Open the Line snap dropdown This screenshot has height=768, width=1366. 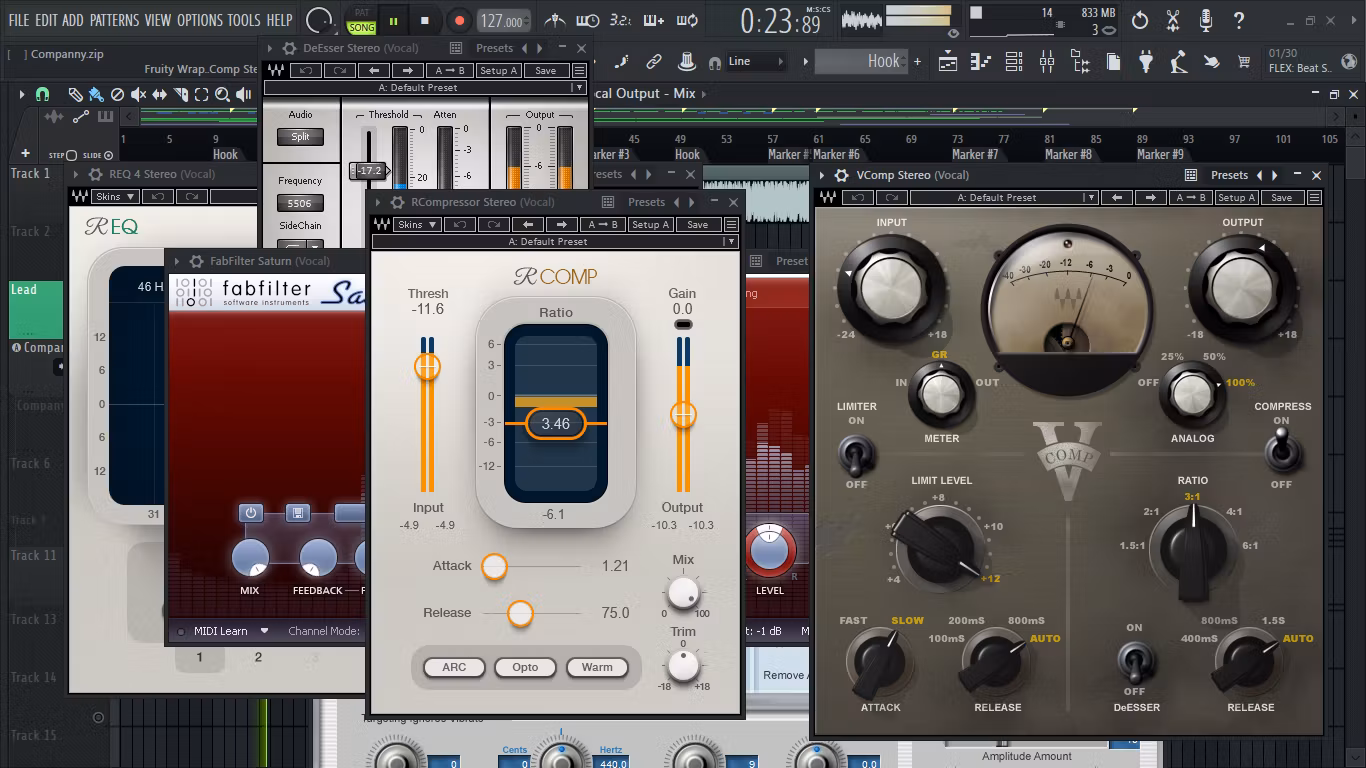(x=755, y=61)
